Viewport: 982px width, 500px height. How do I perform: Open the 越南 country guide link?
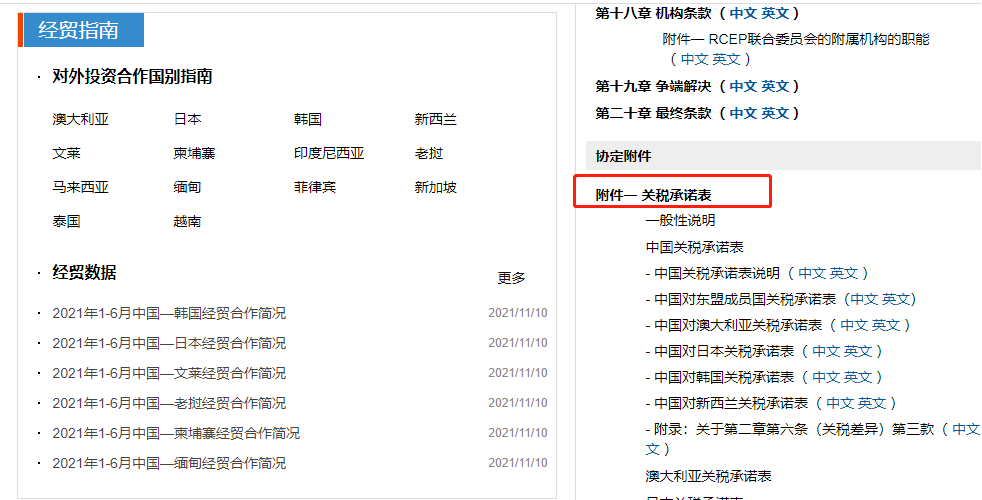(187, 221)
